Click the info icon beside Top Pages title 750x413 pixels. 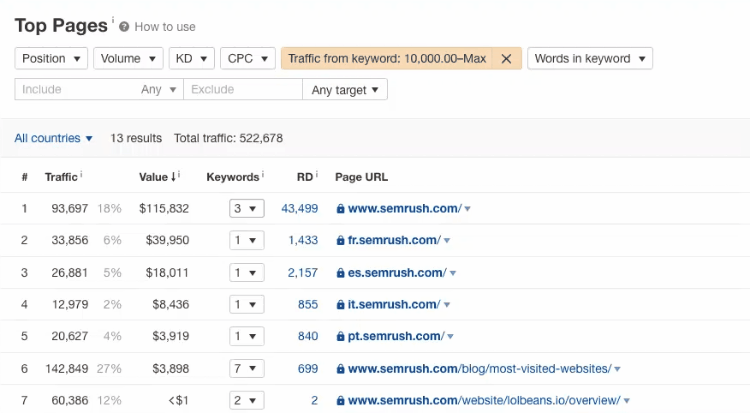(113, 20)
